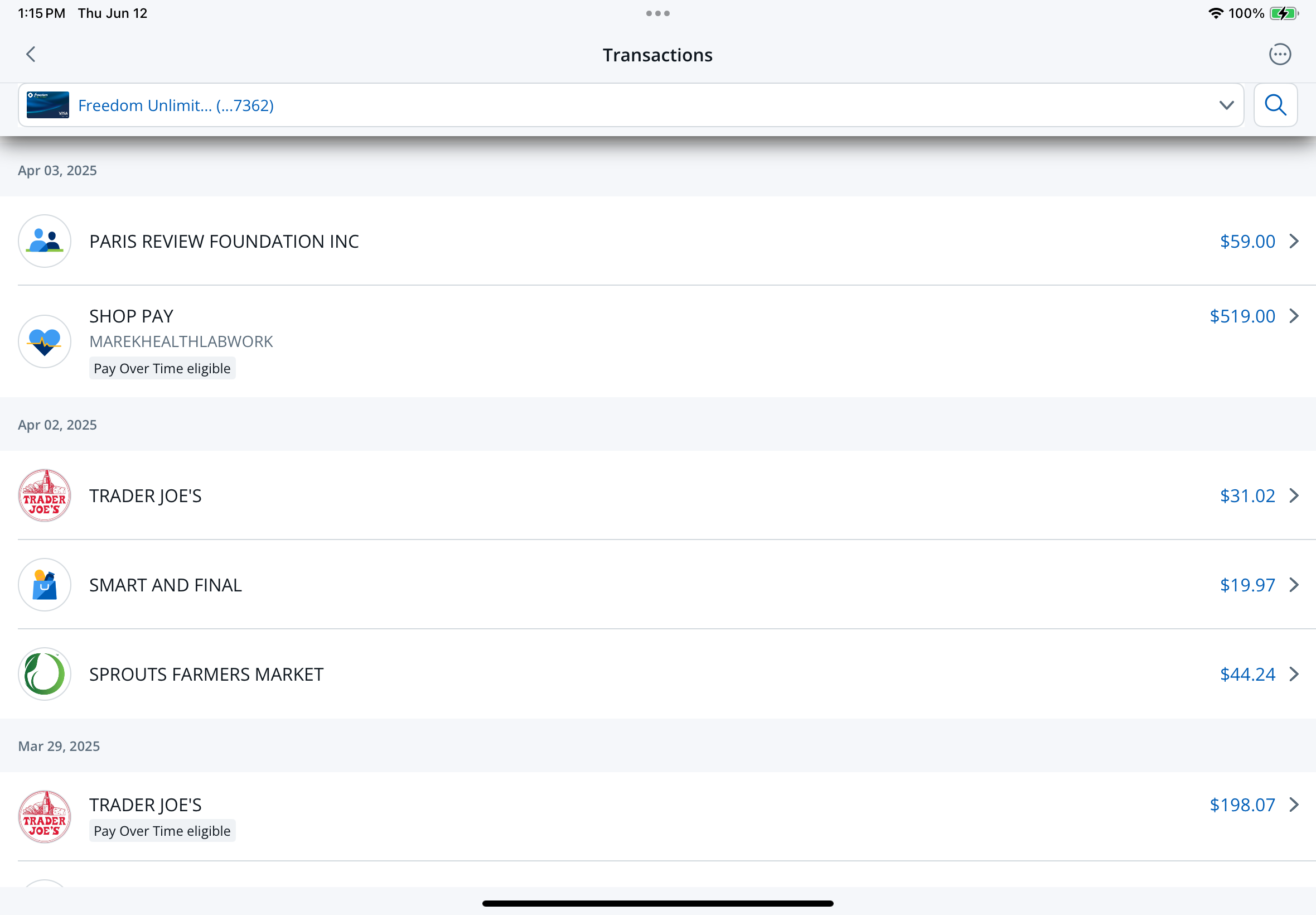Tap MAREKHEALTHLABWORK merchant text

pos(181,341)
